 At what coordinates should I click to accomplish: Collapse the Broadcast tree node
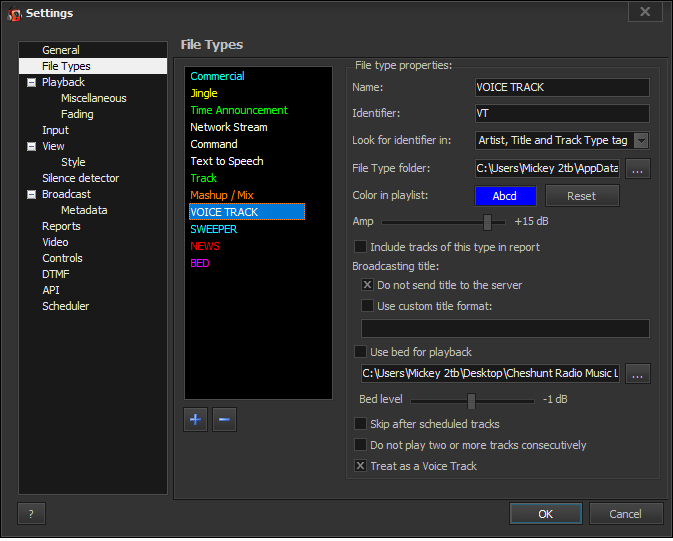point(31,195)
